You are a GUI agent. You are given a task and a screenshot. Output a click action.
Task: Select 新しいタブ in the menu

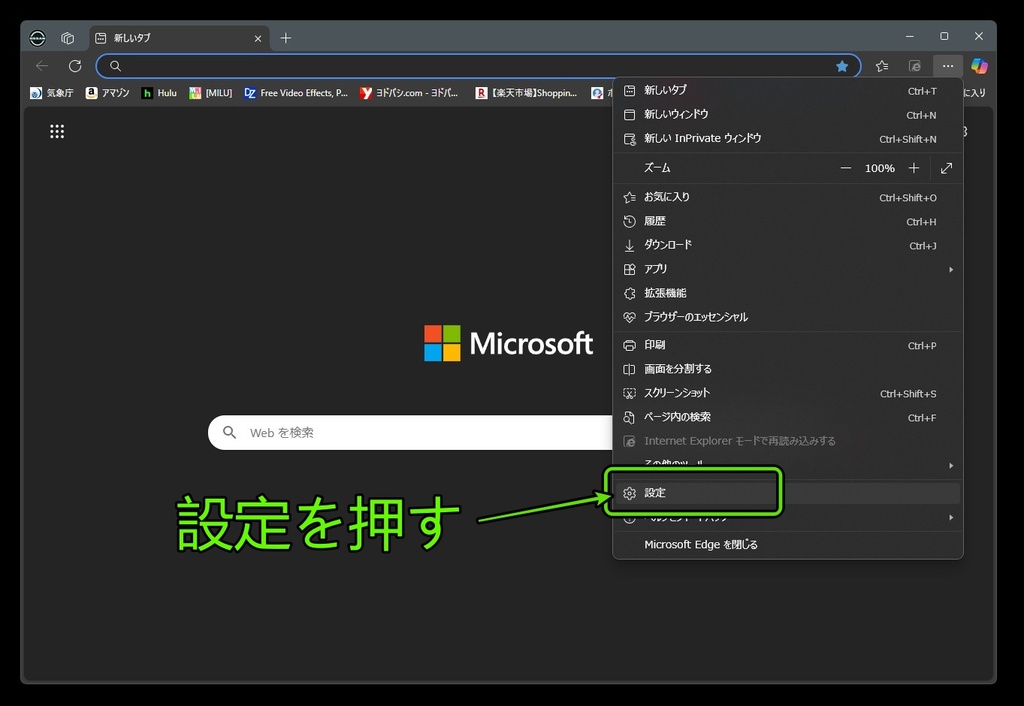[787, 91]
